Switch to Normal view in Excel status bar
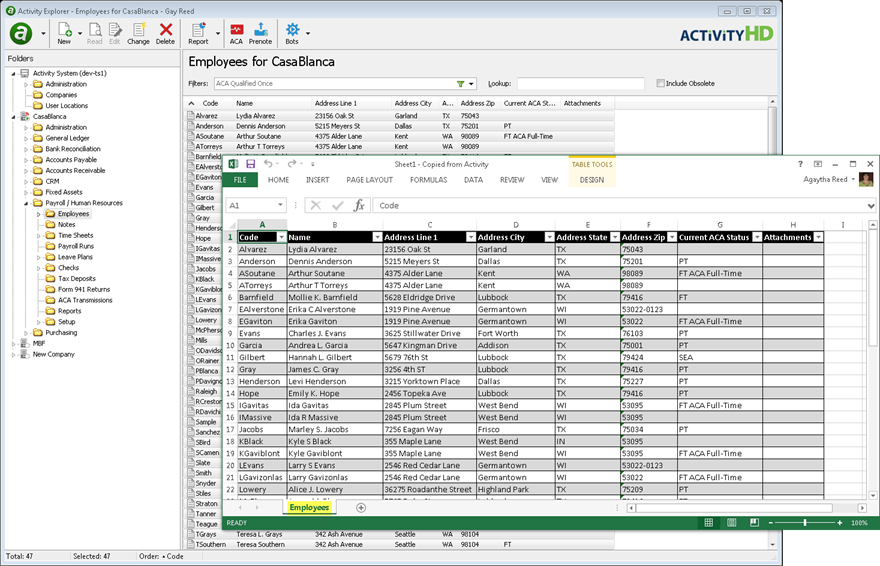 click(709, 522)
